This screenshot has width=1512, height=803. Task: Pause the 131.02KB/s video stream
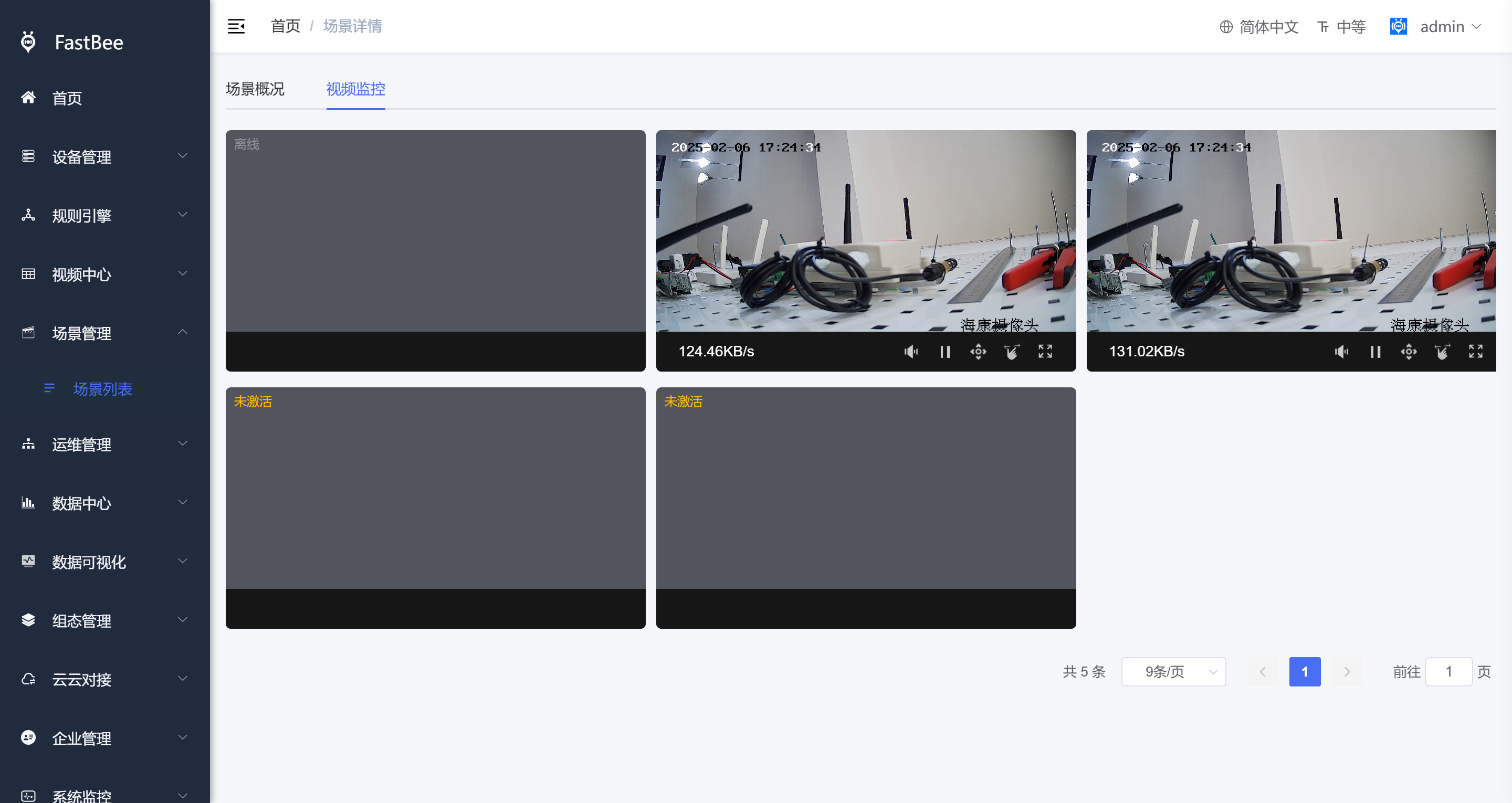coord(1375,352)
